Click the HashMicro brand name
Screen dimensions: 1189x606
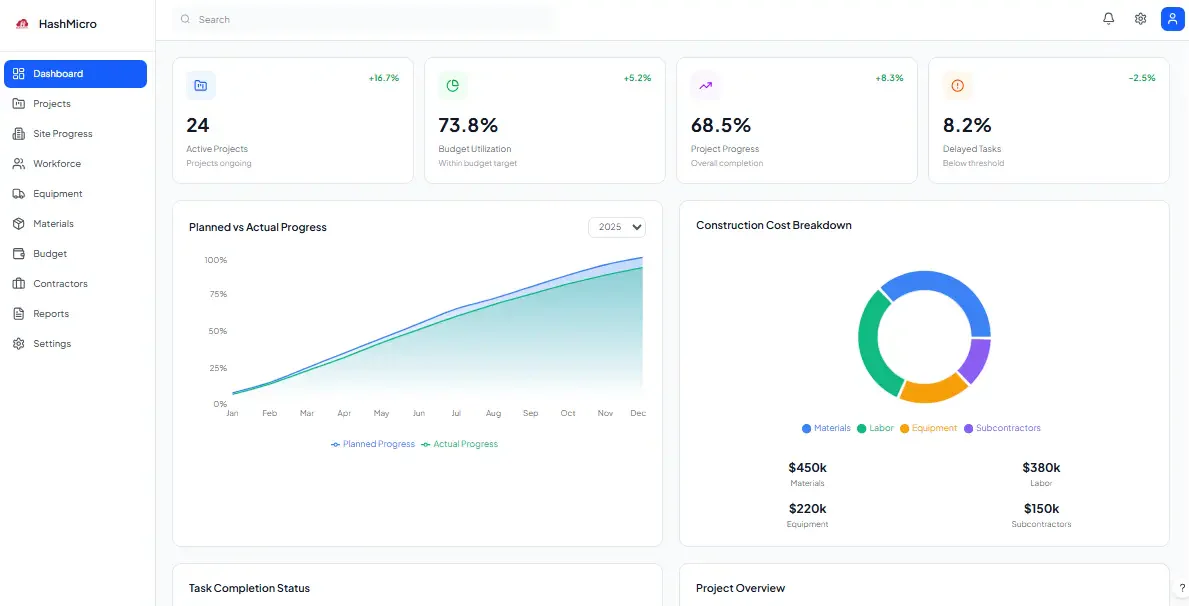(x=67, y=24)
